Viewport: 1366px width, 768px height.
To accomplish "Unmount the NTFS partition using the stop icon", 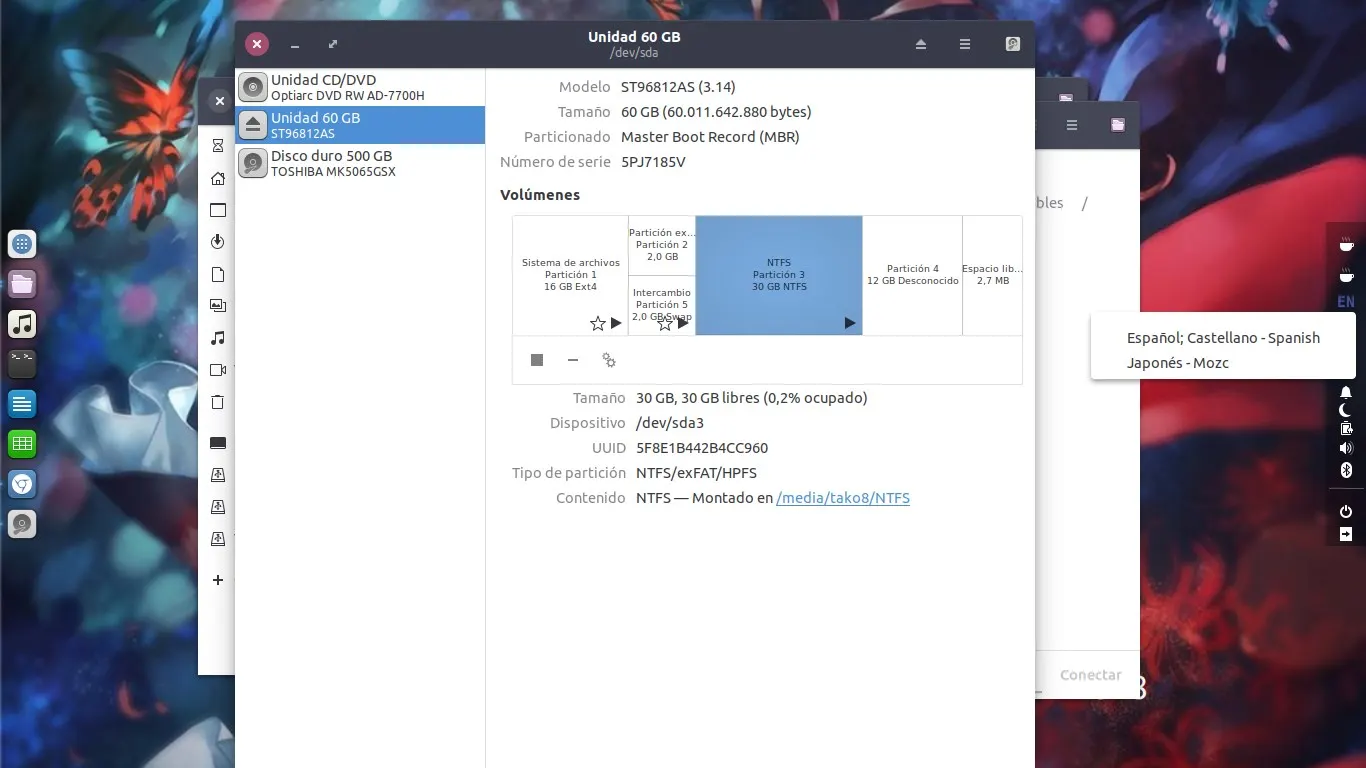I will (x=536, y=360).
